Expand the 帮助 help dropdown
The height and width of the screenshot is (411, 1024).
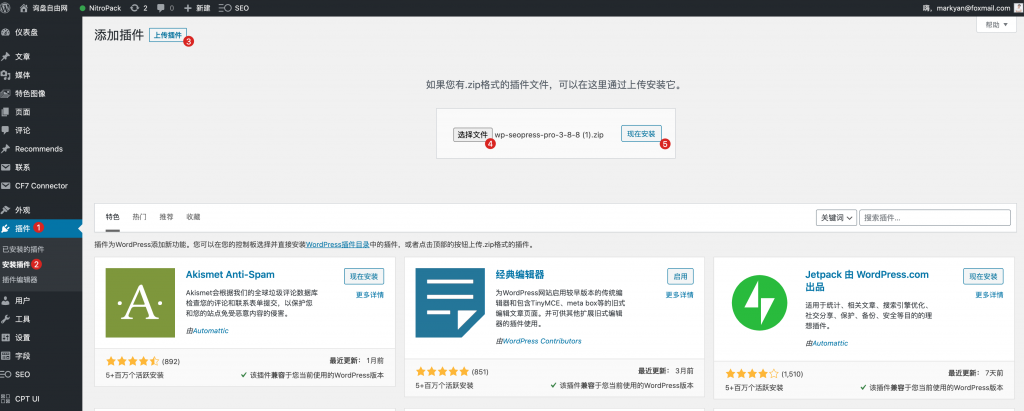pos(995,25)
